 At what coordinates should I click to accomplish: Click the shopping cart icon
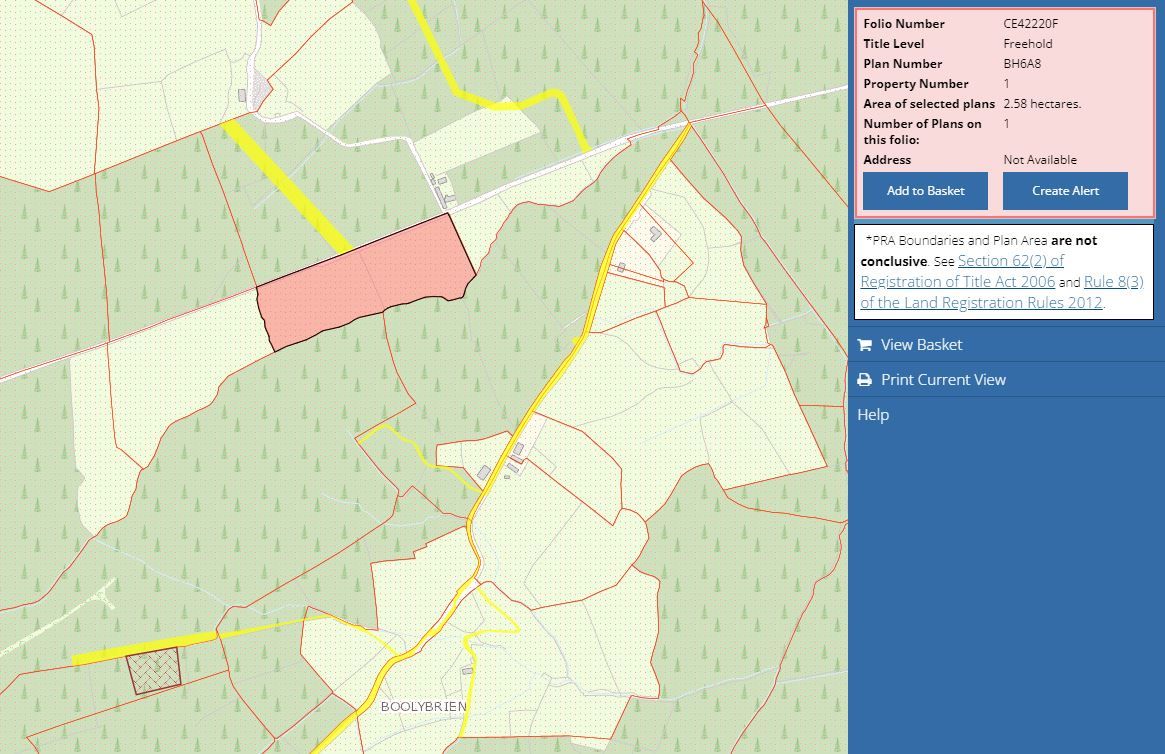pyautogui.click(x=864, y=345)
